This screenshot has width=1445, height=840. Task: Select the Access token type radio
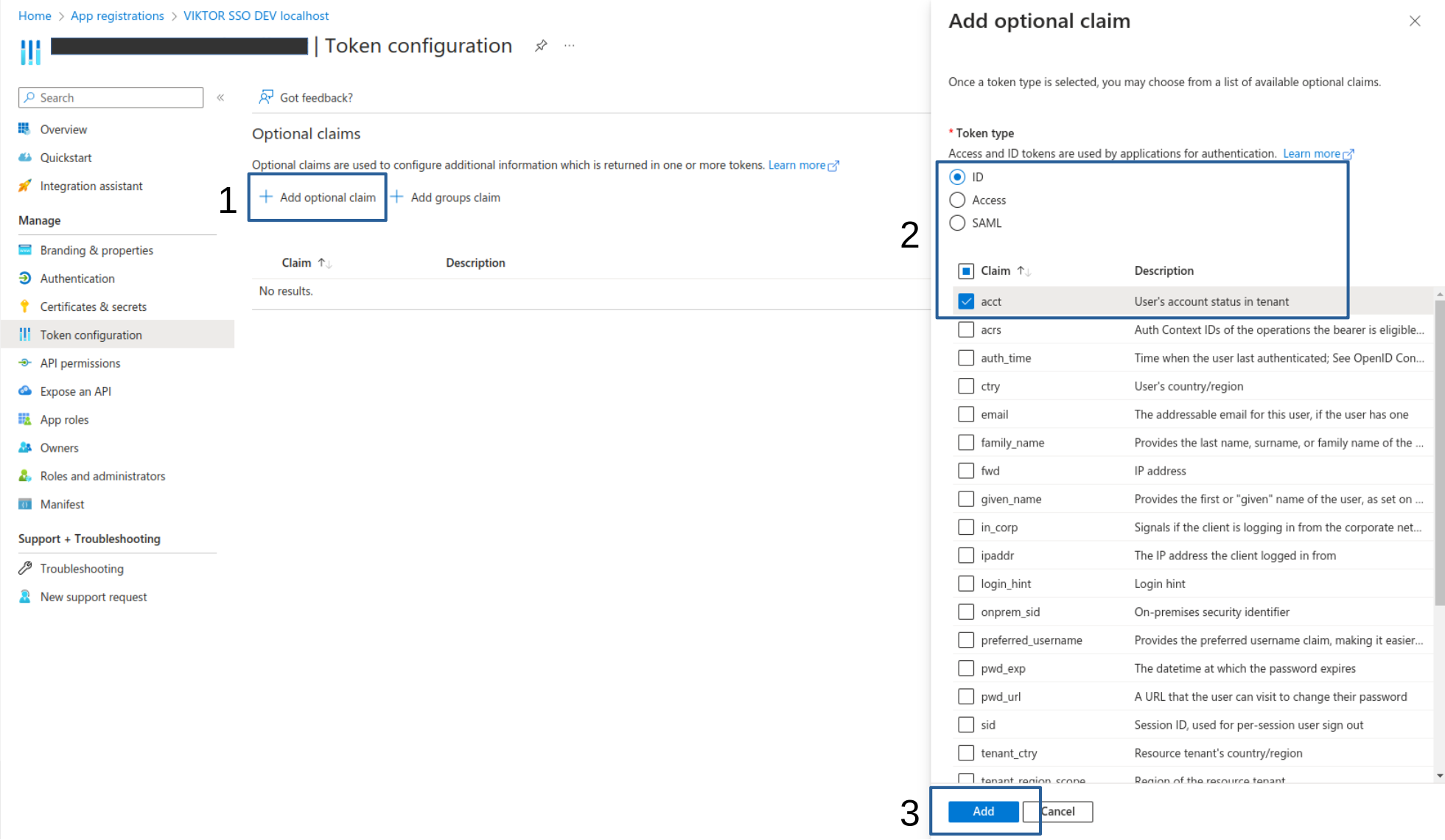pos(957,200)
